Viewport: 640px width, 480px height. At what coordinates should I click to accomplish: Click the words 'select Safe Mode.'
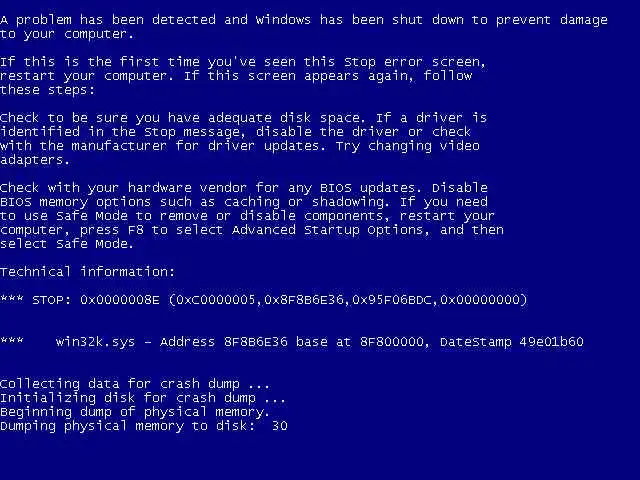[x=67, y=244]
